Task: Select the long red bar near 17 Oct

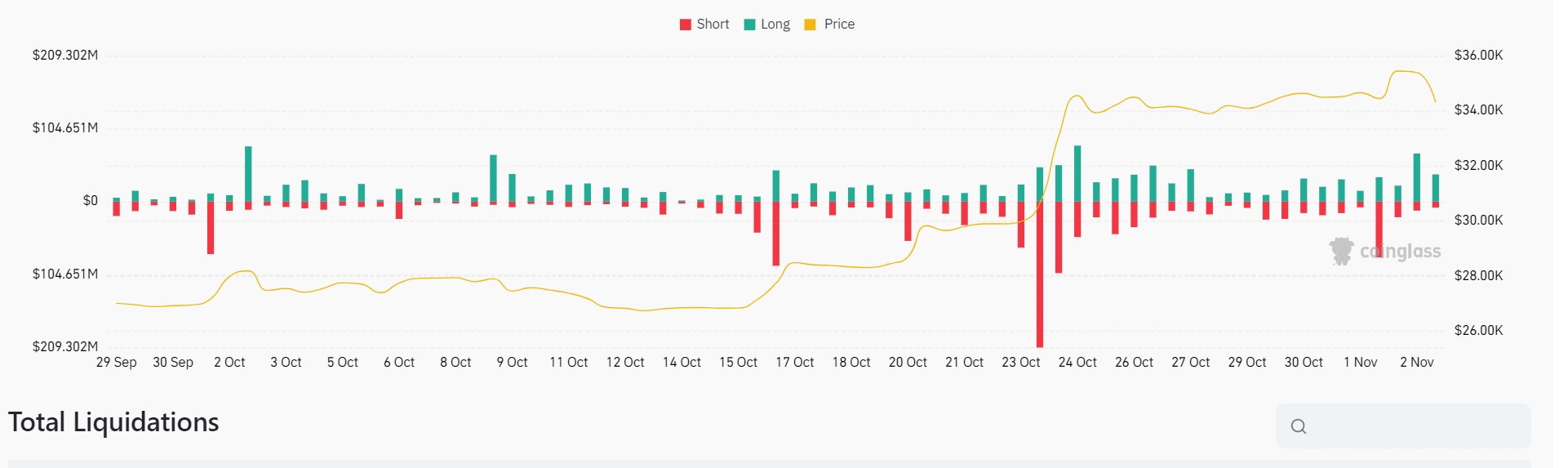Action: tap(775, 234)
